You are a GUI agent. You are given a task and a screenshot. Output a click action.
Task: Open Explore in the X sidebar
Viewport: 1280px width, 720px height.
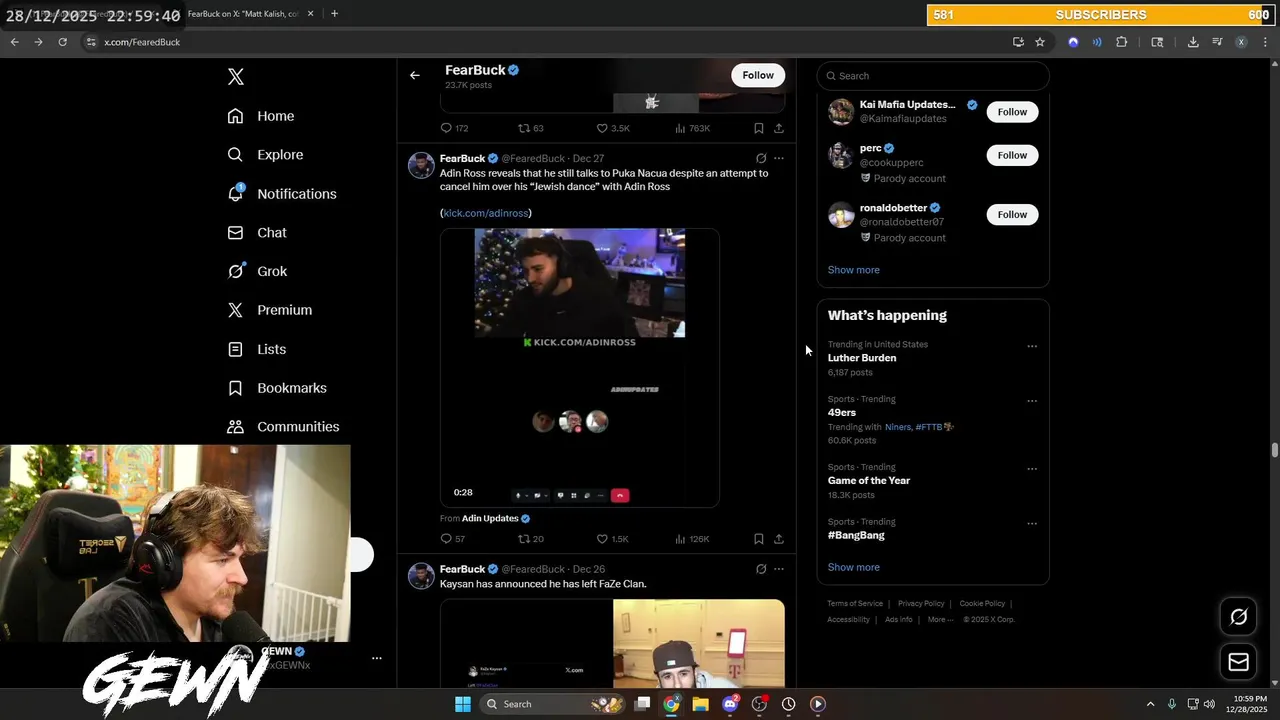tap(265, 155)
